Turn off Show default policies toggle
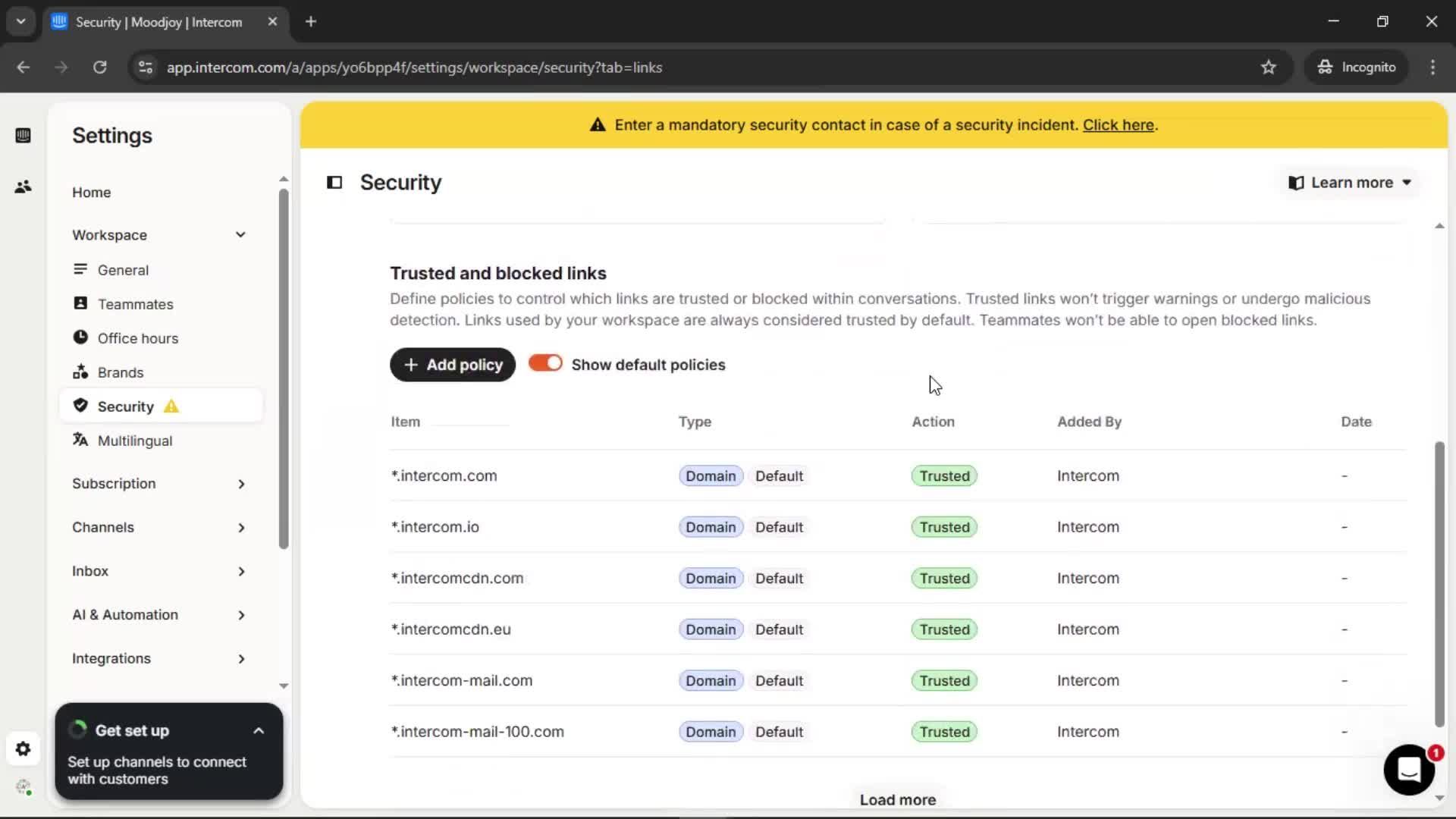Viewport: 1456px width, 819px height. 545,363
